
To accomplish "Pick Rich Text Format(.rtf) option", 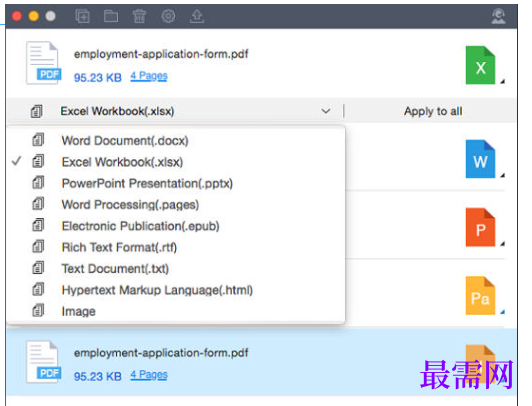I will (x=176, y=247).
